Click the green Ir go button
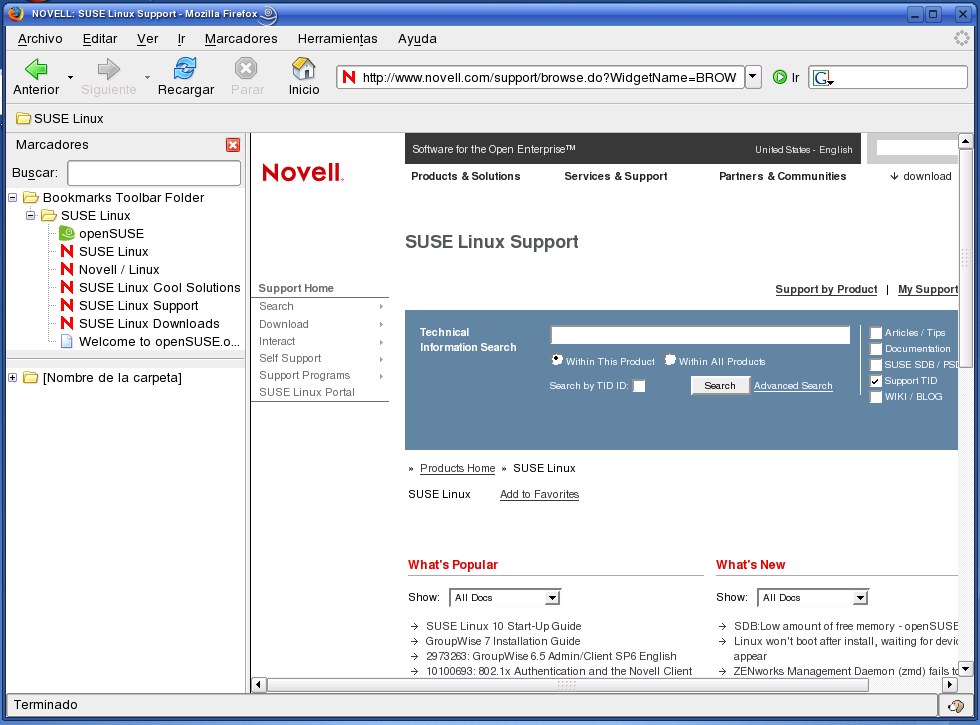Screen dimensions: 980x725 [786, 78]
